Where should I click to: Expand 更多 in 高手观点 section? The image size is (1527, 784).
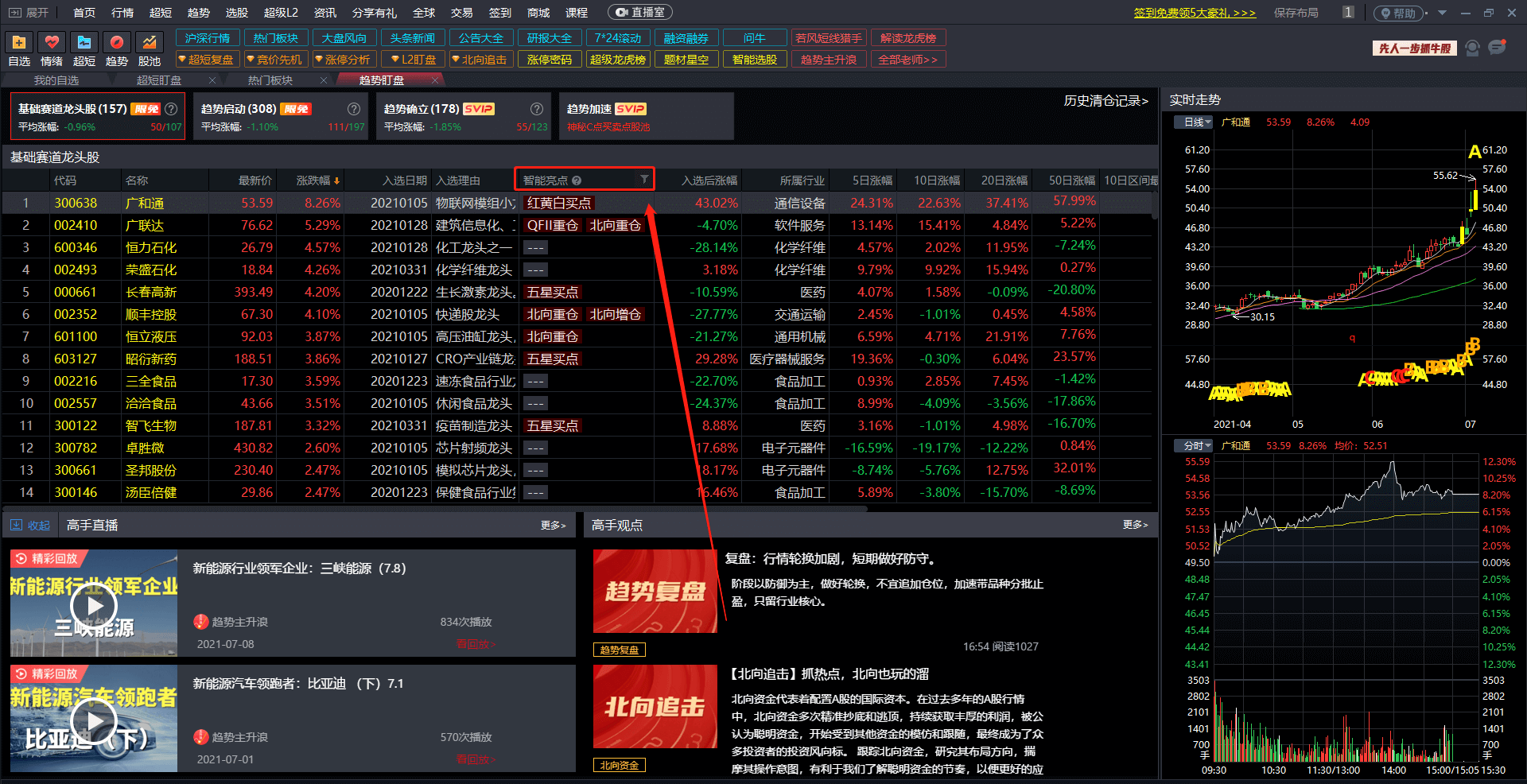1136,525
